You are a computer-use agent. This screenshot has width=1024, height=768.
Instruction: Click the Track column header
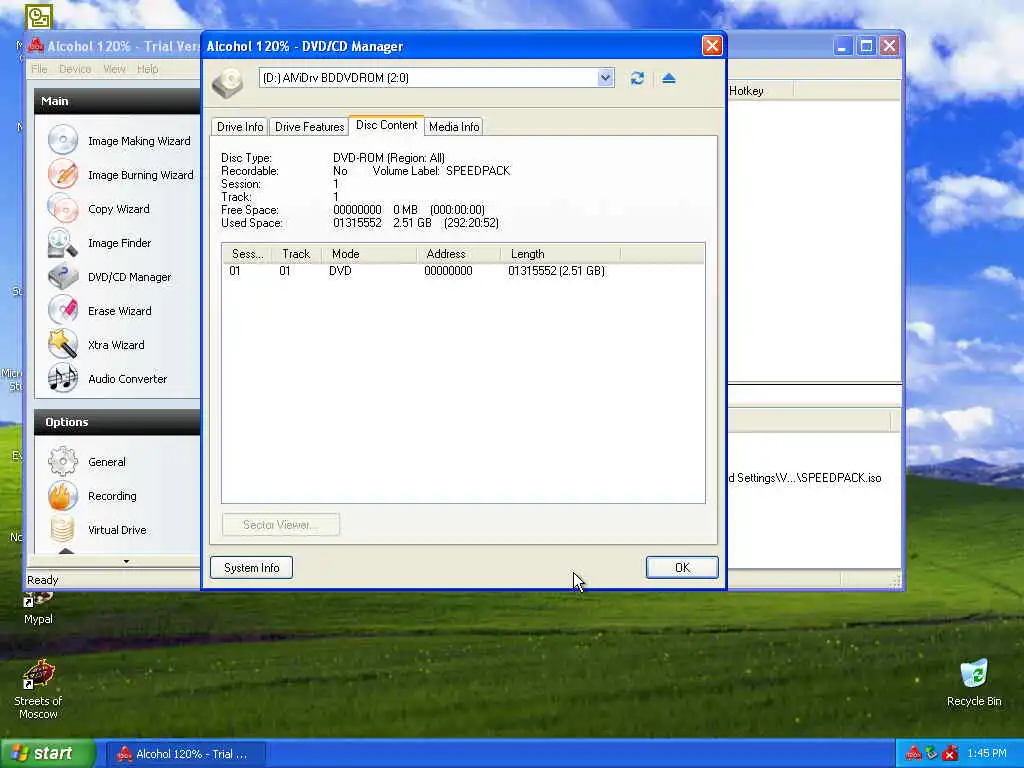(x=296, y=254)
